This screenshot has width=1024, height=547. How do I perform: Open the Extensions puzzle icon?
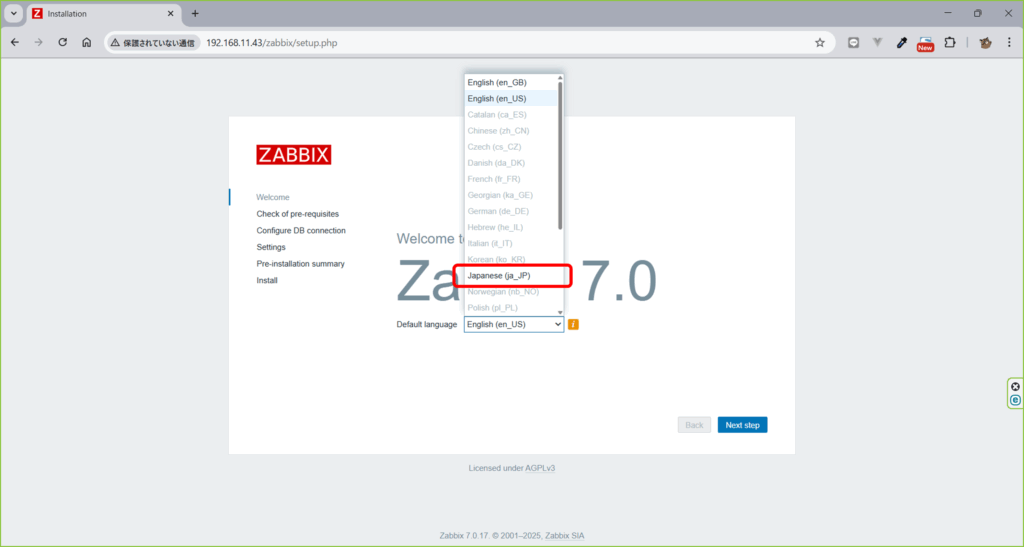[x=950, y=42]
